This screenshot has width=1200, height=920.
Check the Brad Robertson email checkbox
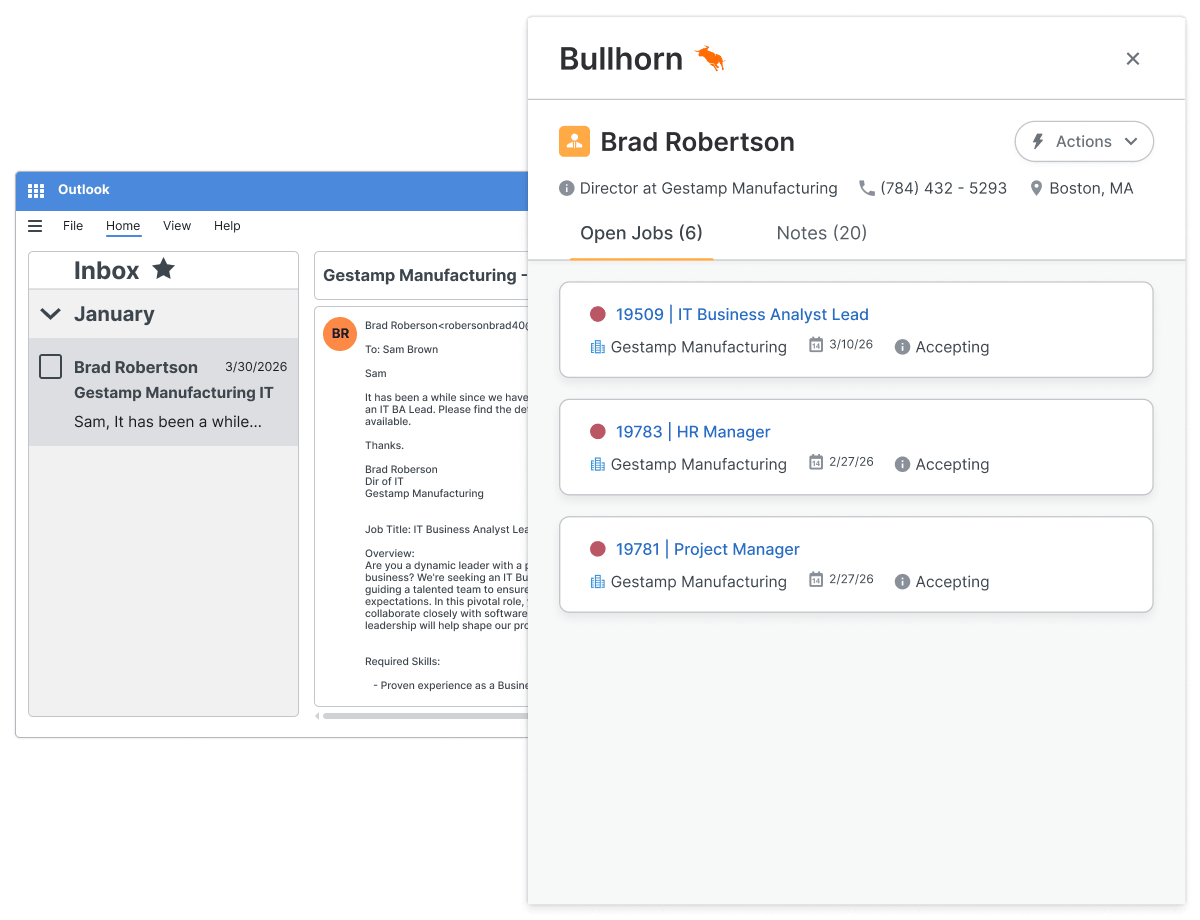(50, 367)
